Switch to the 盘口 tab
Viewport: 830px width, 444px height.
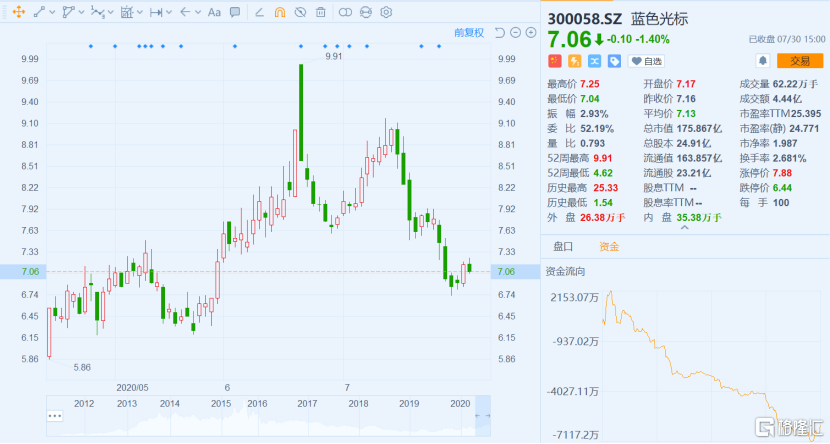click(x=563, y=247)
